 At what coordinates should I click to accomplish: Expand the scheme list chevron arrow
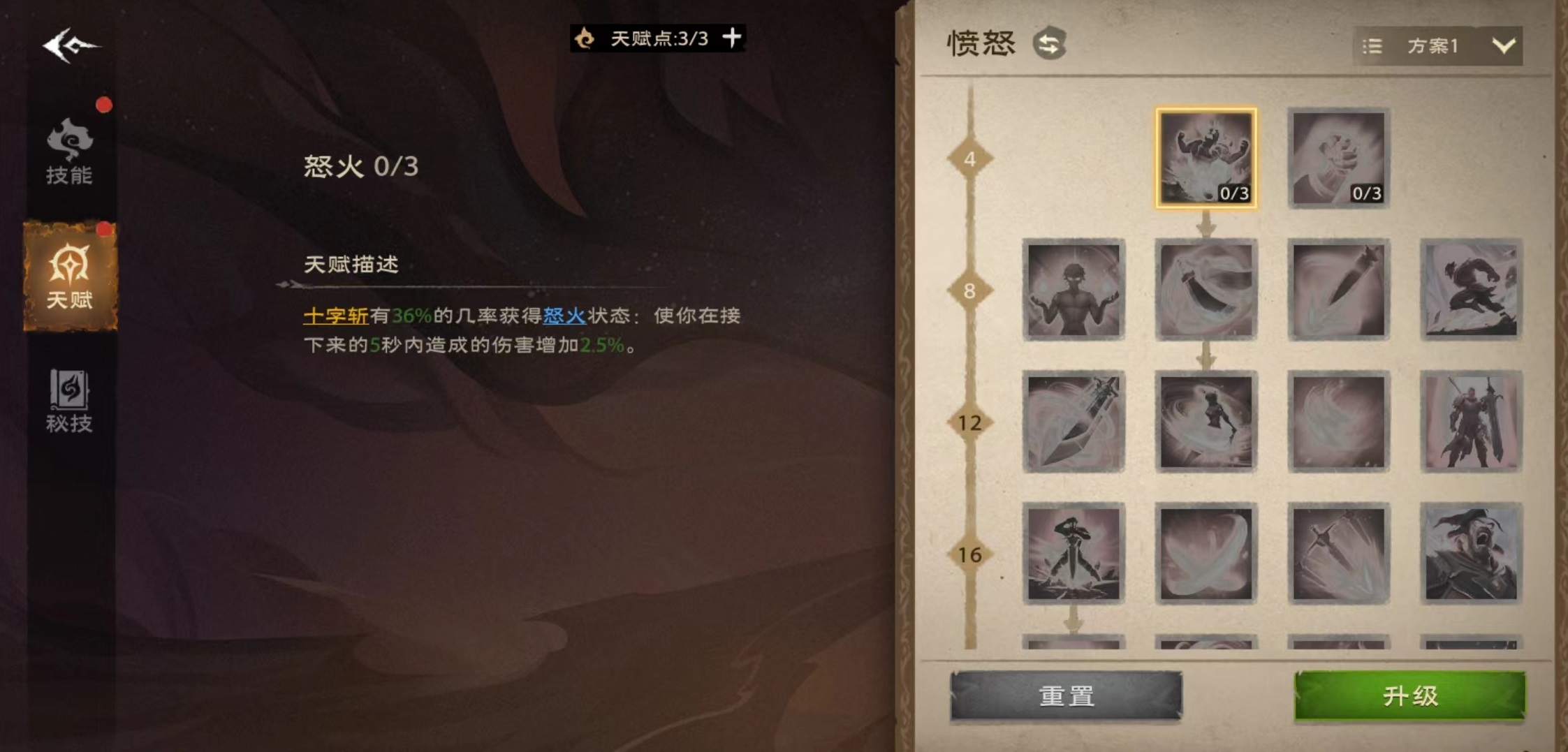click(1503, 46)
